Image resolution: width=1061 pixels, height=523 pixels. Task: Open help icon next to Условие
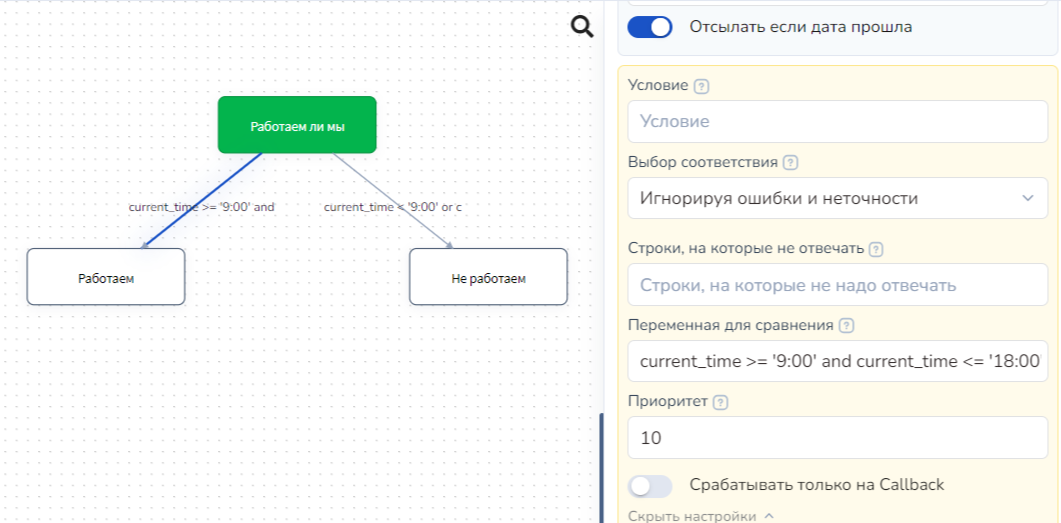[x=701, y=86]
